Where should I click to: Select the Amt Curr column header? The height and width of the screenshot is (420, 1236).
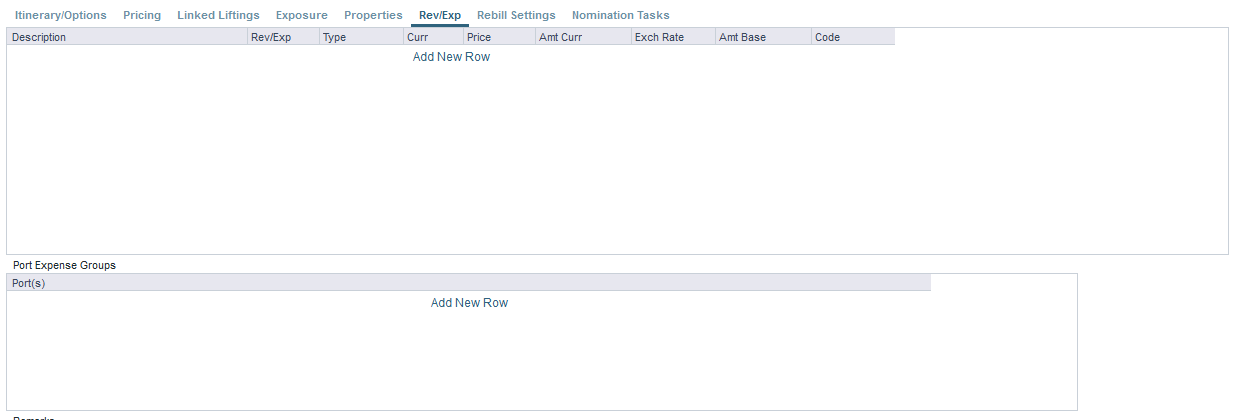coord(582,37)
